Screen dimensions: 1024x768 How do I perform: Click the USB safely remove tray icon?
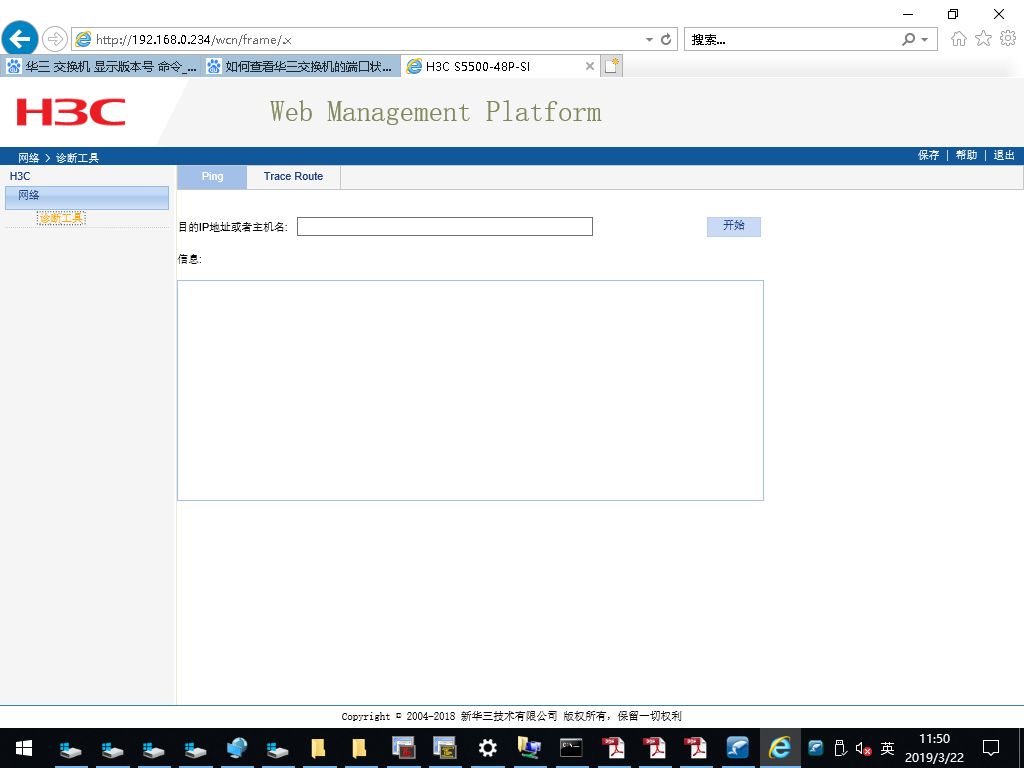(x=841, y=748)
